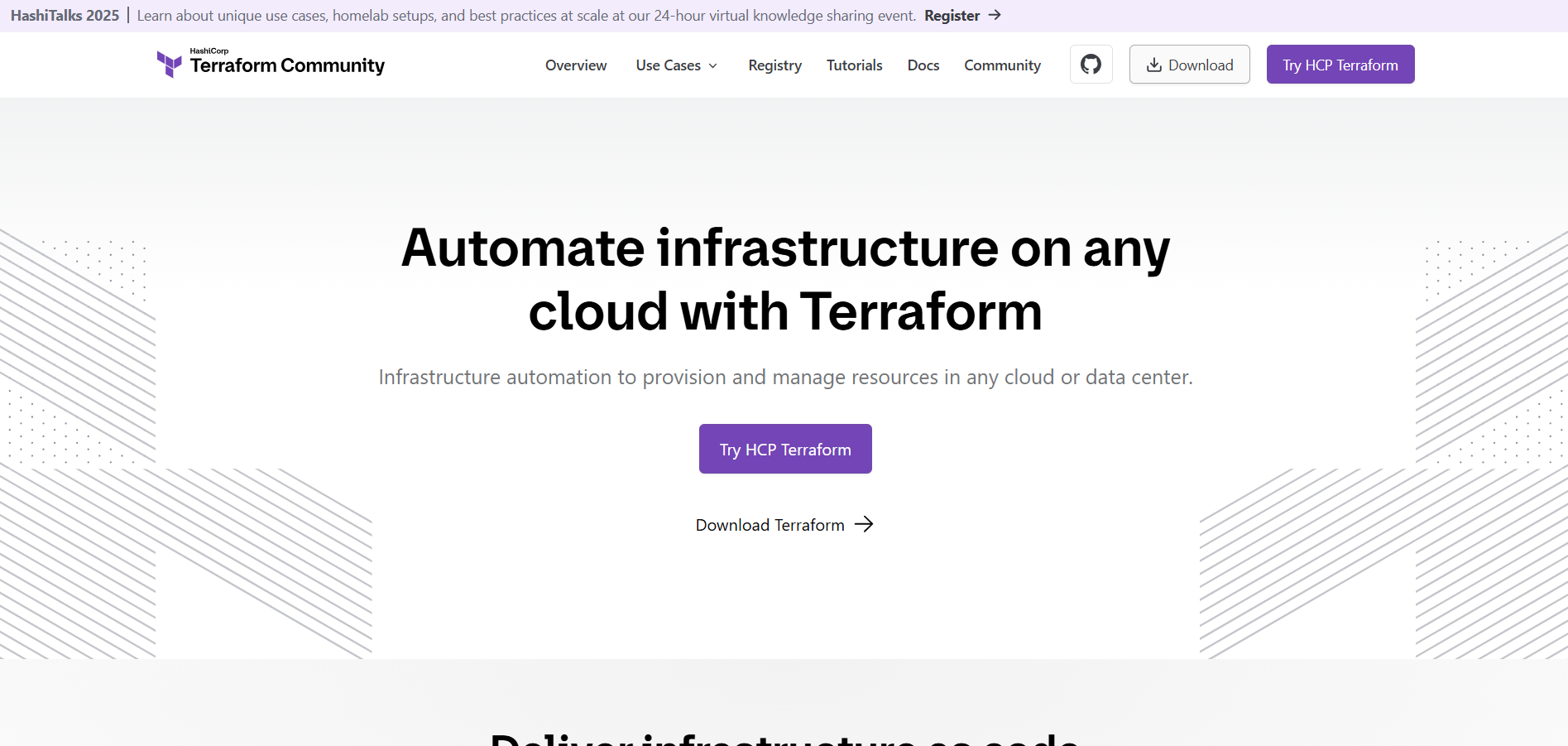Click the small HashiCorp label above the wordmark

coord(209,51)
